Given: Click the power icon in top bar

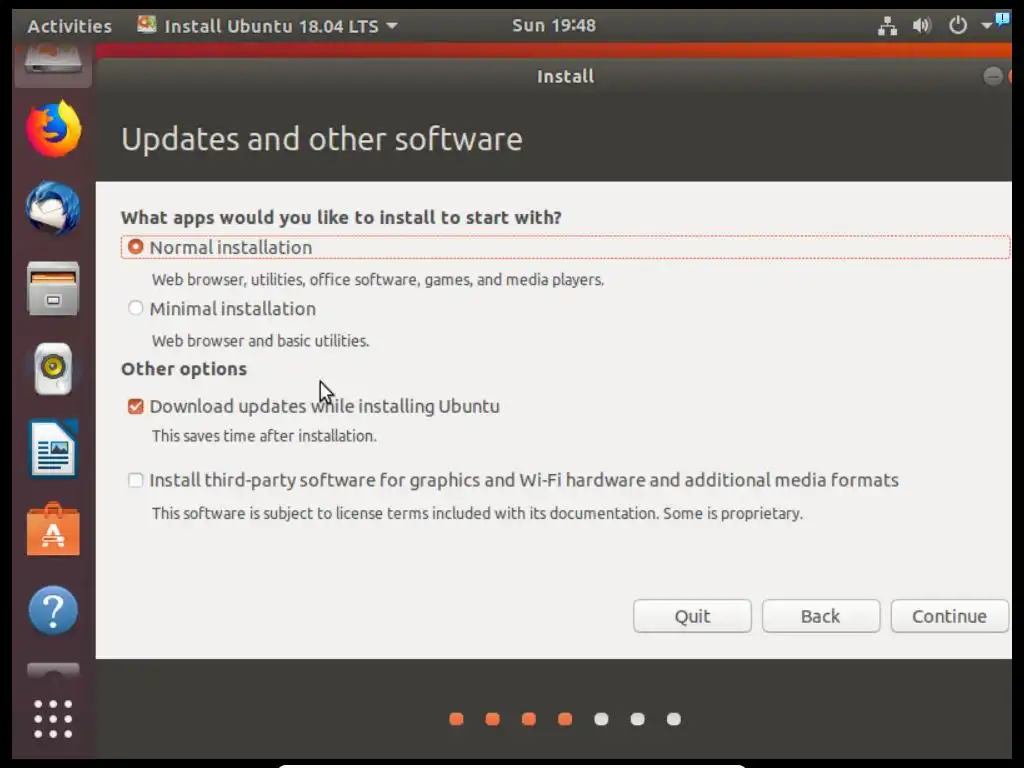Looking at the screenshot, I should tap(957, 25).
